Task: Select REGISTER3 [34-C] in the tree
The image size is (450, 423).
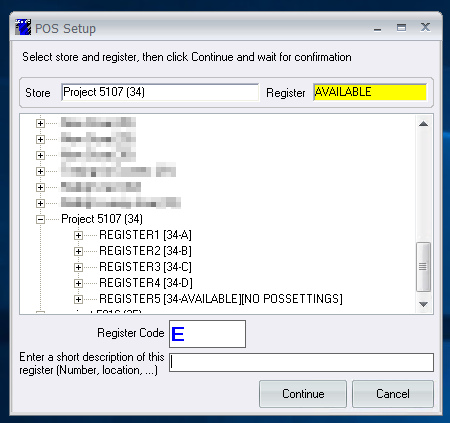Action: pyautogui.click(x=145, y=267)
